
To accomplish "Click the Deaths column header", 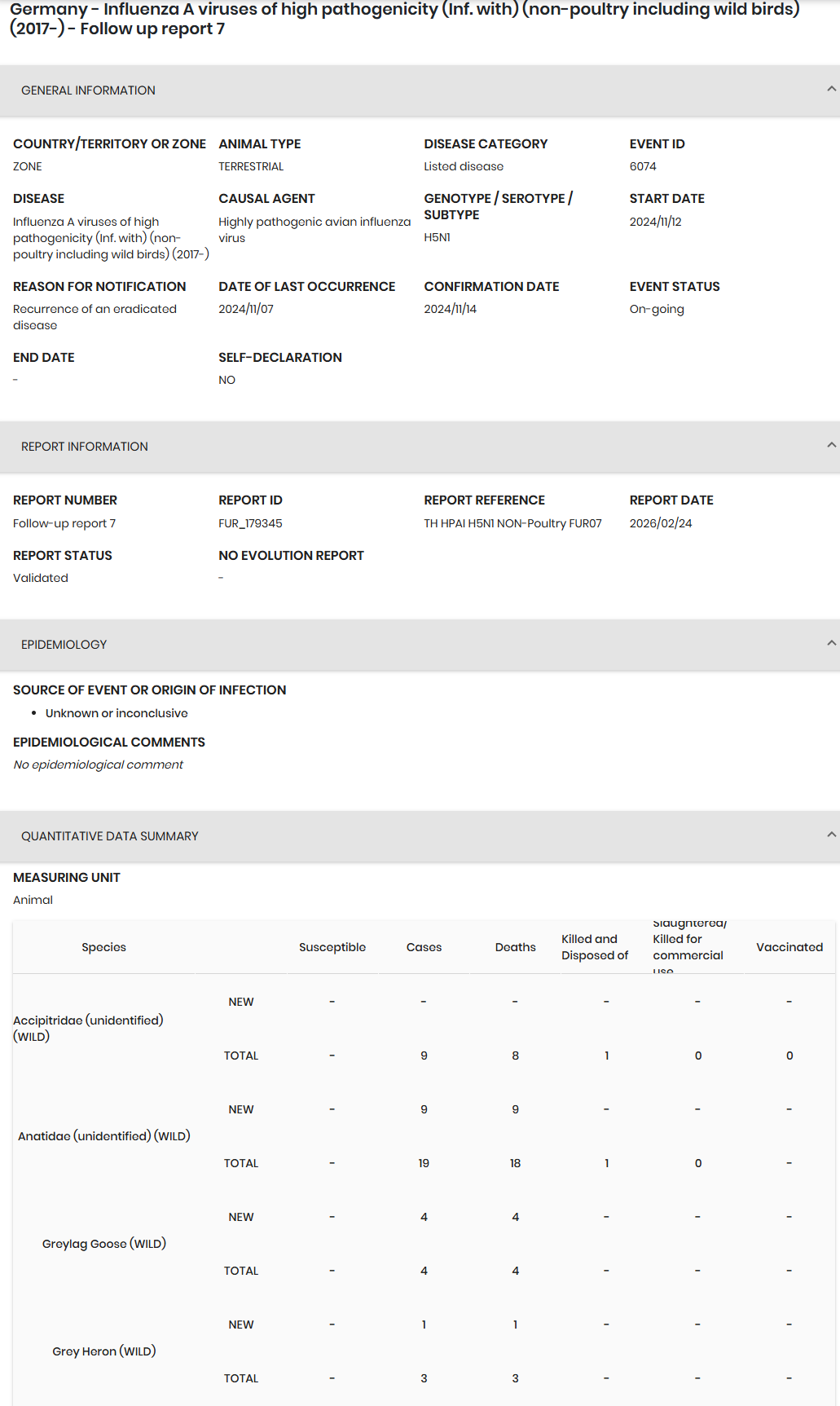I will (515, 947).
